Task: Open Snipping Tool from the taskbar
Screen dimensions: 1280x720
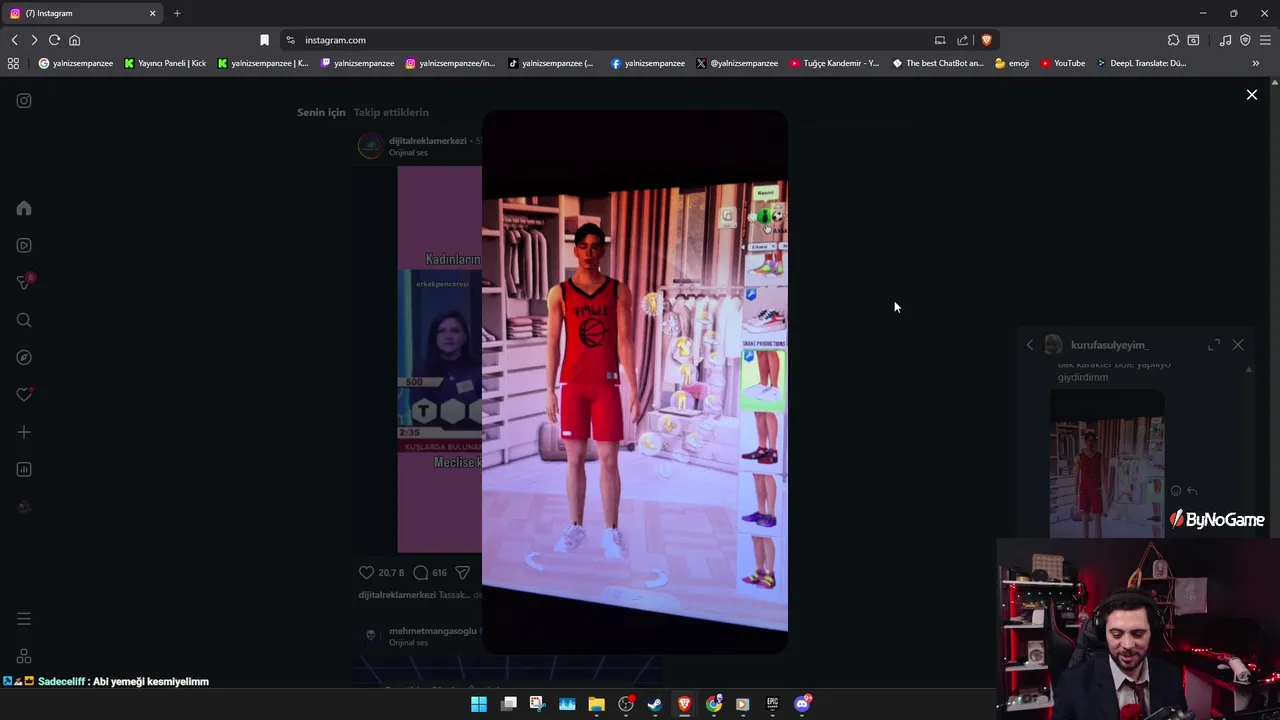Action: click(537, 704)
